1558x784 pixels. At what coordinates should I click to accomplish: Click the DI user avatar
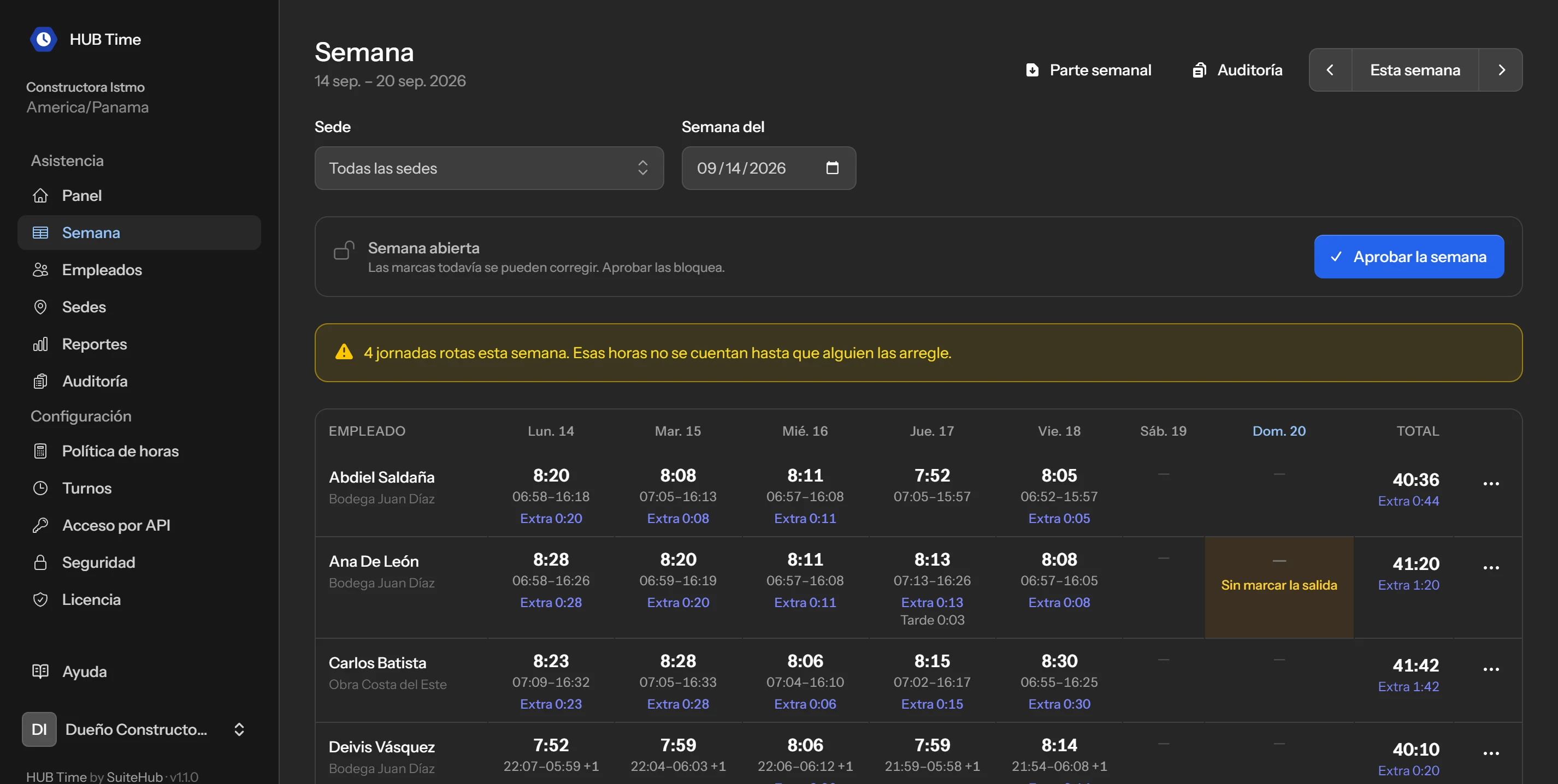click(x=39, y=729)
